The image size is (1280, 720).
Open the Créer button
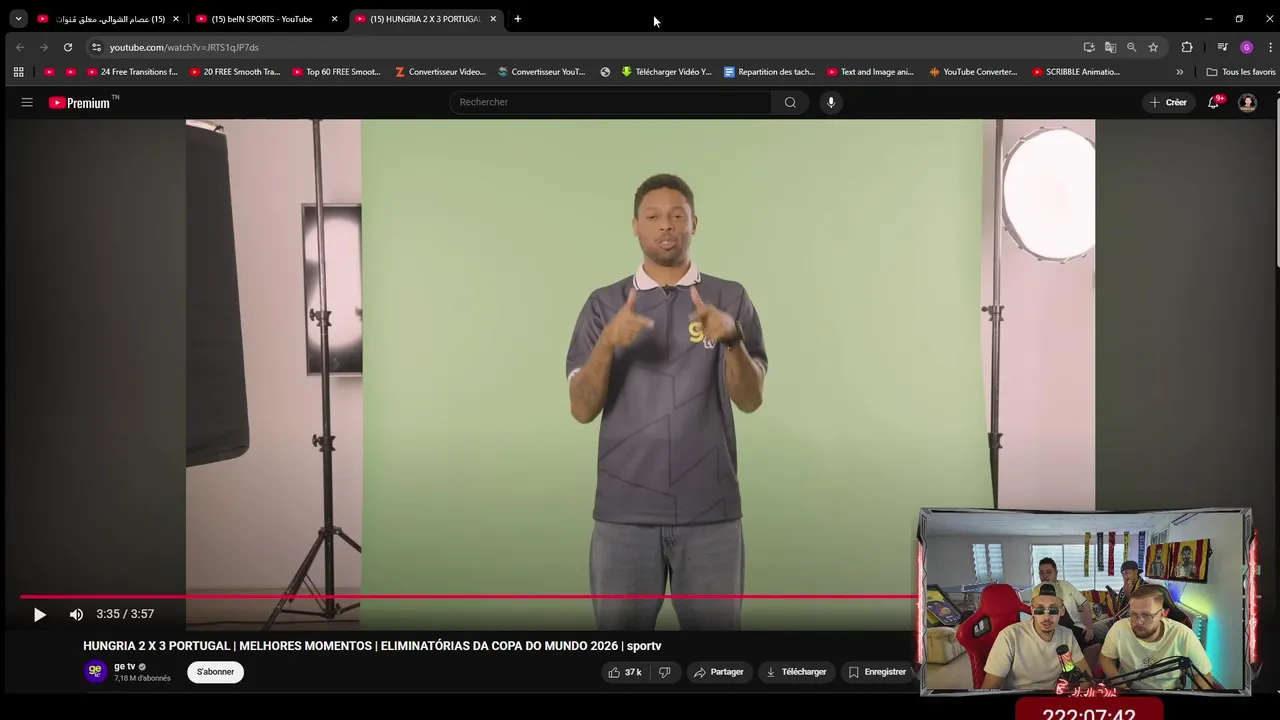point(1168,102)
